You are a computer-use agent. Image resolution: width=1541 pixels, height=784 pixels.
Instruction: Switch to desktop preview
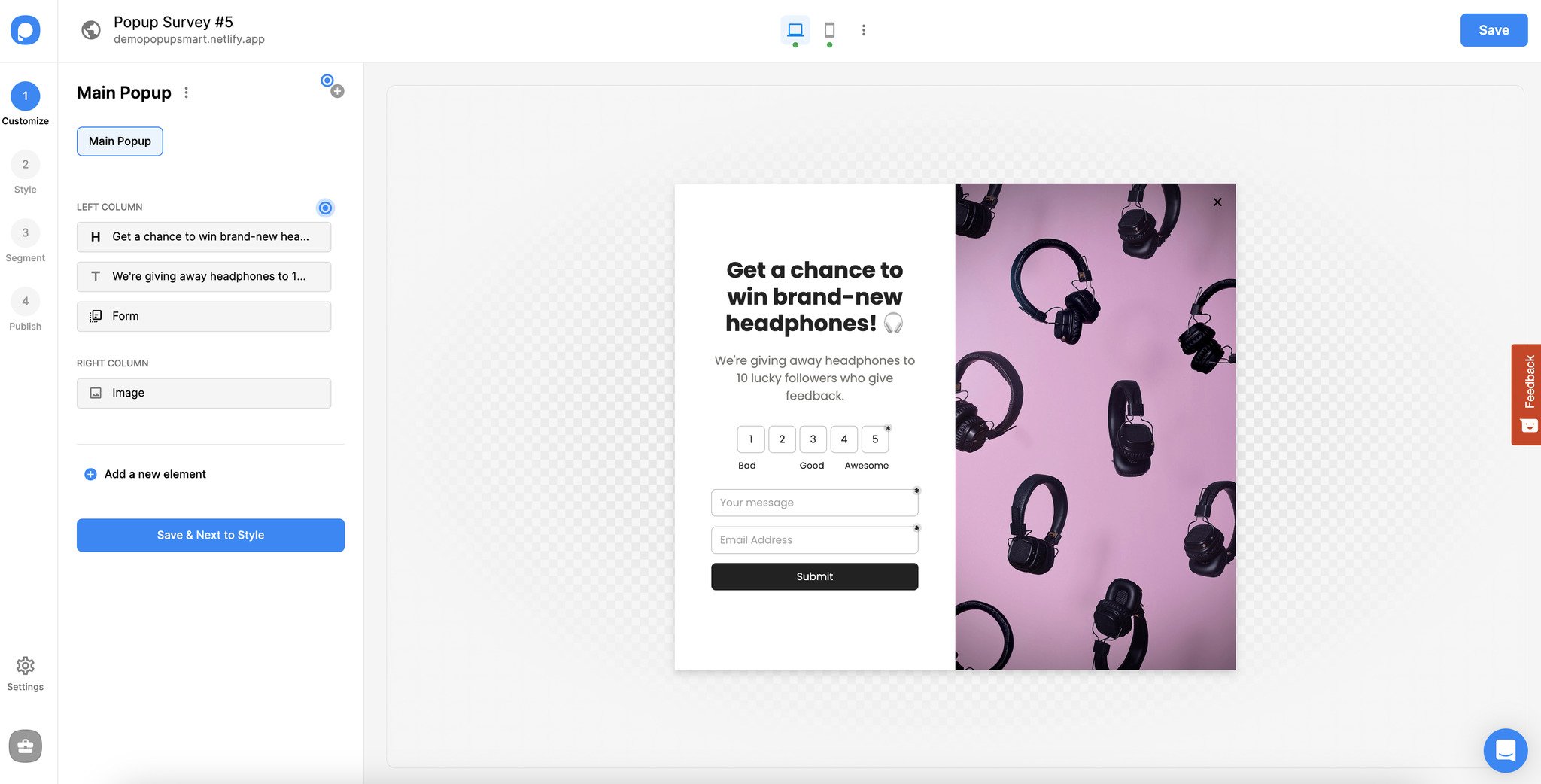(795, 30)
